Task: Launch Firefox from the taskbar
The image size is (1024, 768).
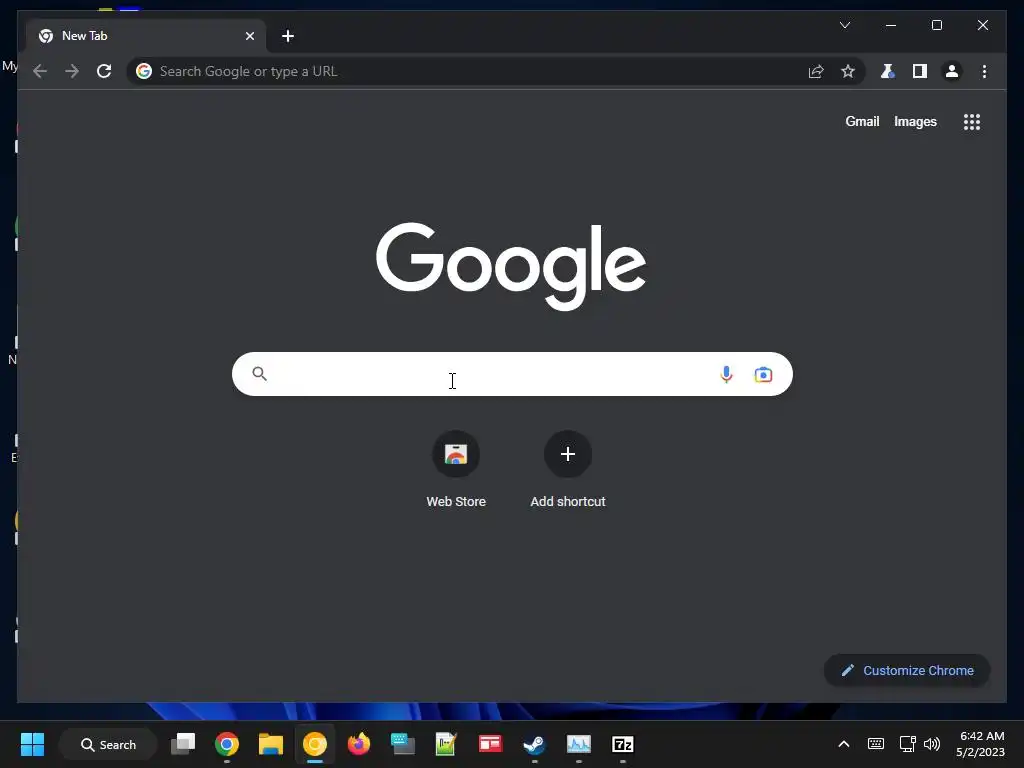Action: coord(359,744)
